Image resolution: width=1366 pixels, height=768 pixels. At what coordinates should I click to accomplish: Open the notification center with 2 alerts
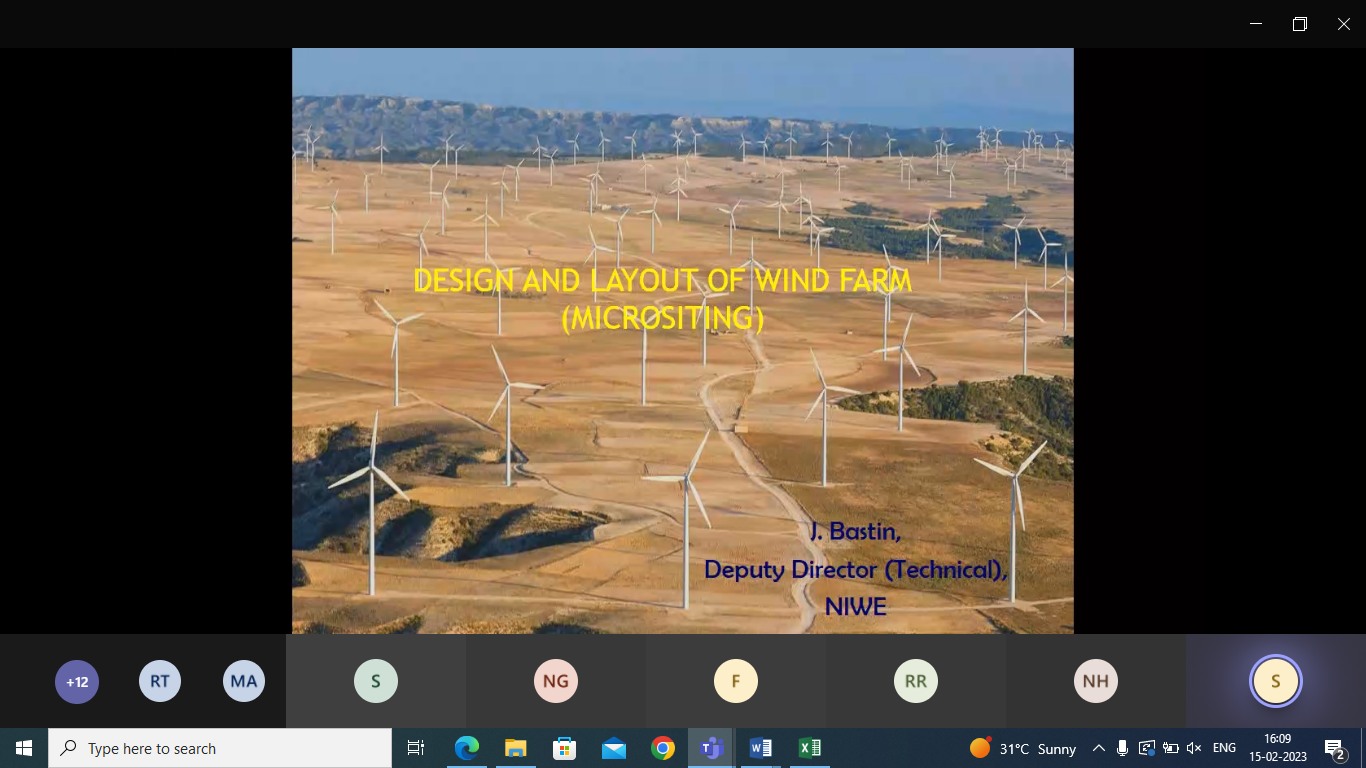click(x=1334, y=748)
